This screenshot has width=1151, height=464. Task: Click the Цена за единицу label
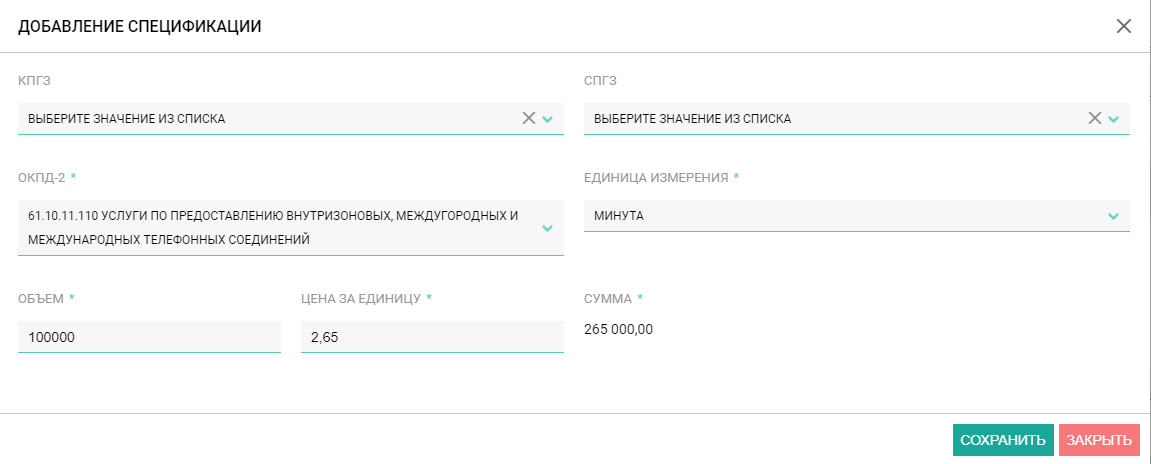point(360,299)
